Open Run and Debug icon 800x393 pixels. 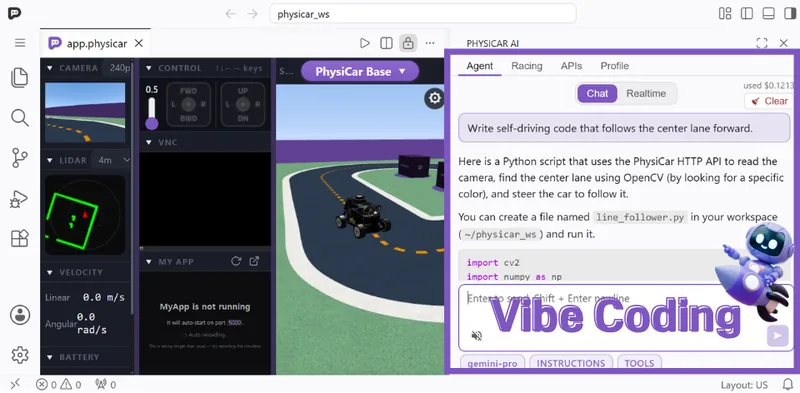[x=19, y=199]
